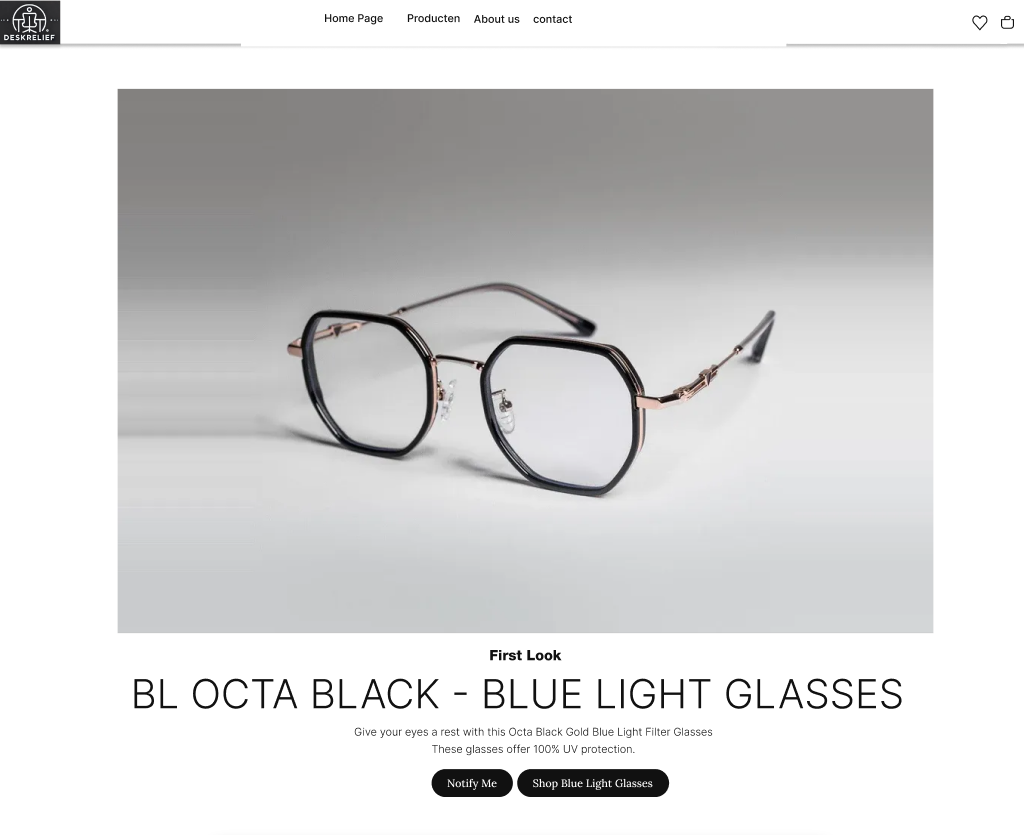The height and width of the screenshot is (835, 1024).
Task: Click the dark temple tip at far right
Action: pos(764,334)
